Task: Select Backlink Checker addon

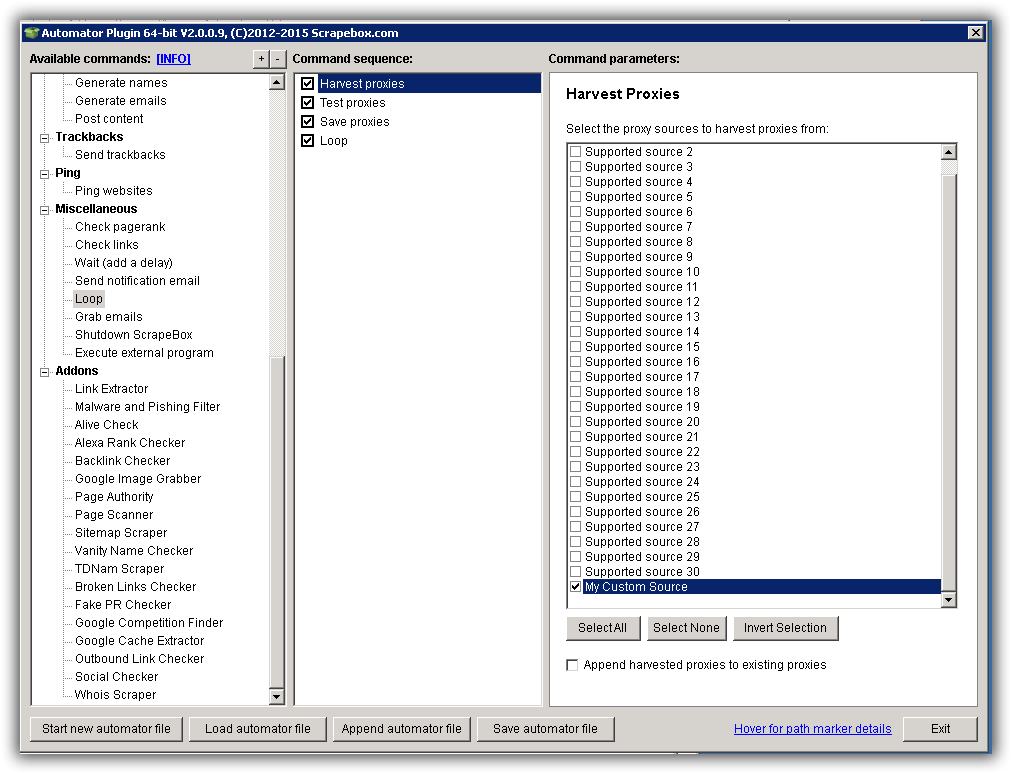Action: (123, 461)
